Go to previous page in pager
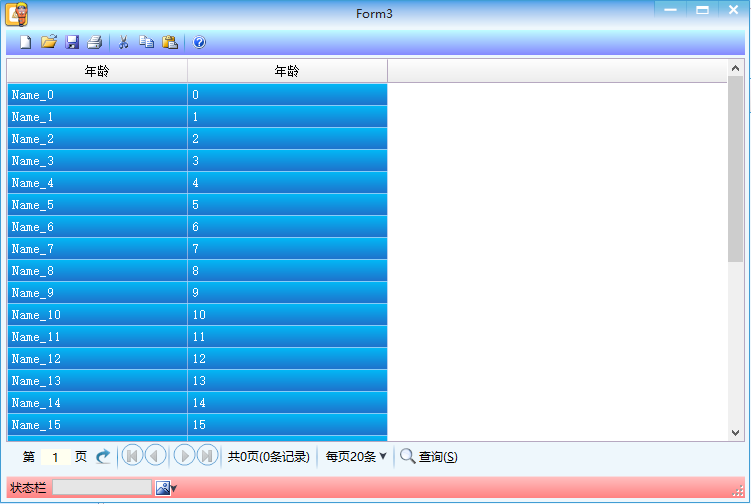The width and height of the screenshot is (751, 504). pos(155,456)
